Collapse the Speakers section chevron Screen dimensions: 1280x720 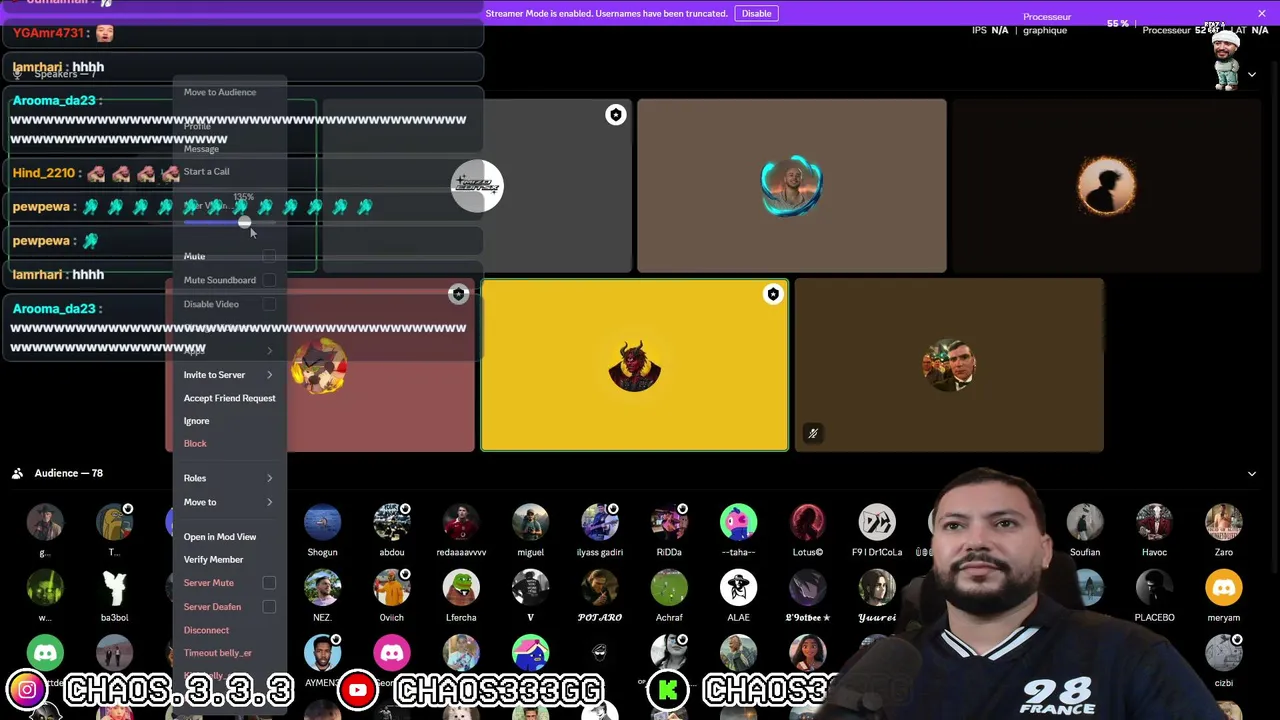(x=1251, y=75)
